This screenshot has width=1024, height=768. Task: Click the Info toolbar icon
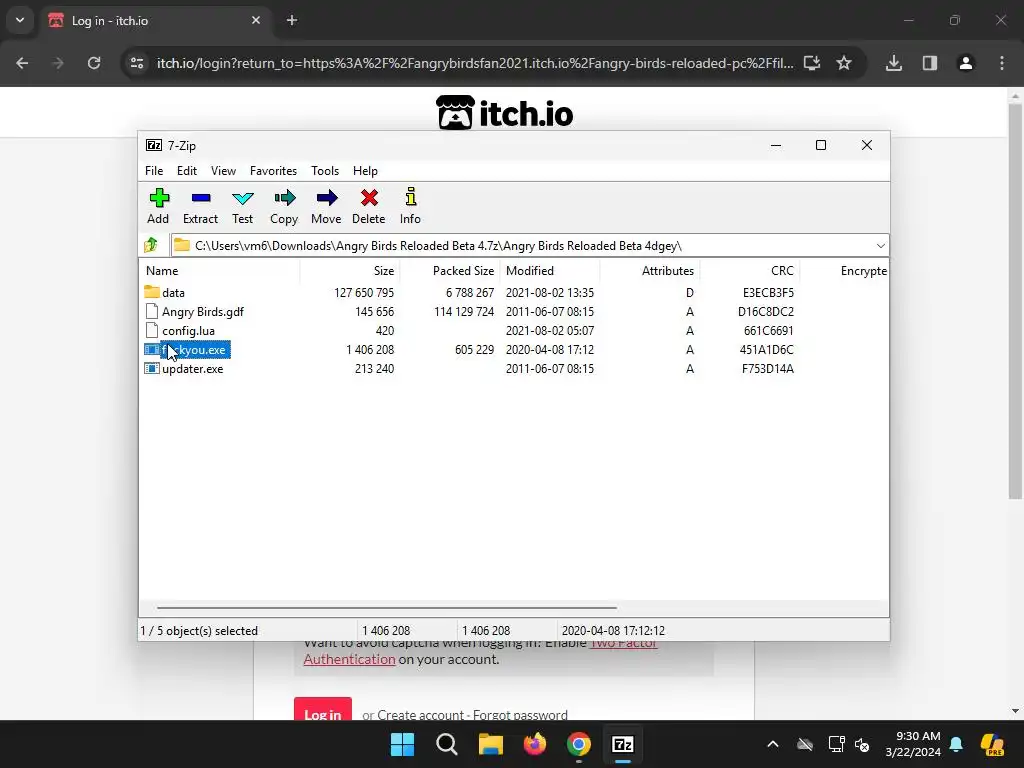click(x=410, y=197)
